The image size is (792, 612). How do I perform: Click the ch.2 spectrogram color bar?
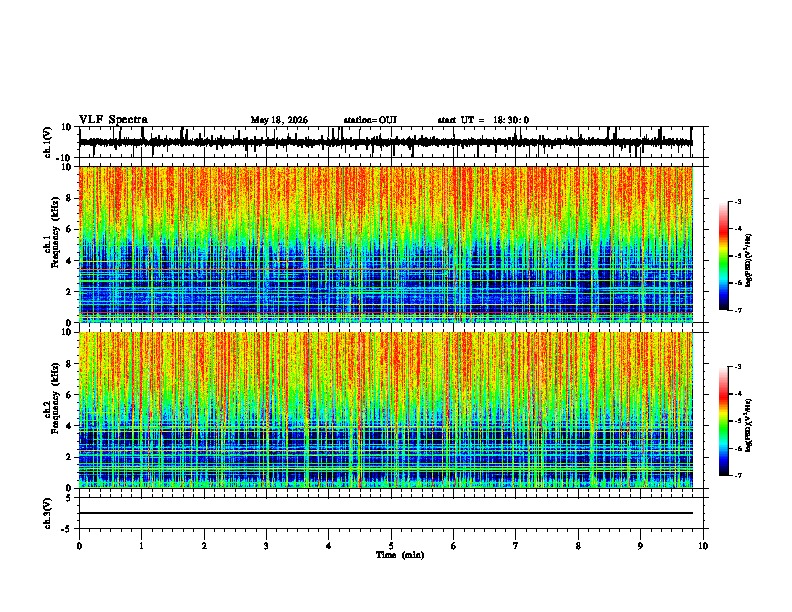pyautogui.click(x=724, y=421)
